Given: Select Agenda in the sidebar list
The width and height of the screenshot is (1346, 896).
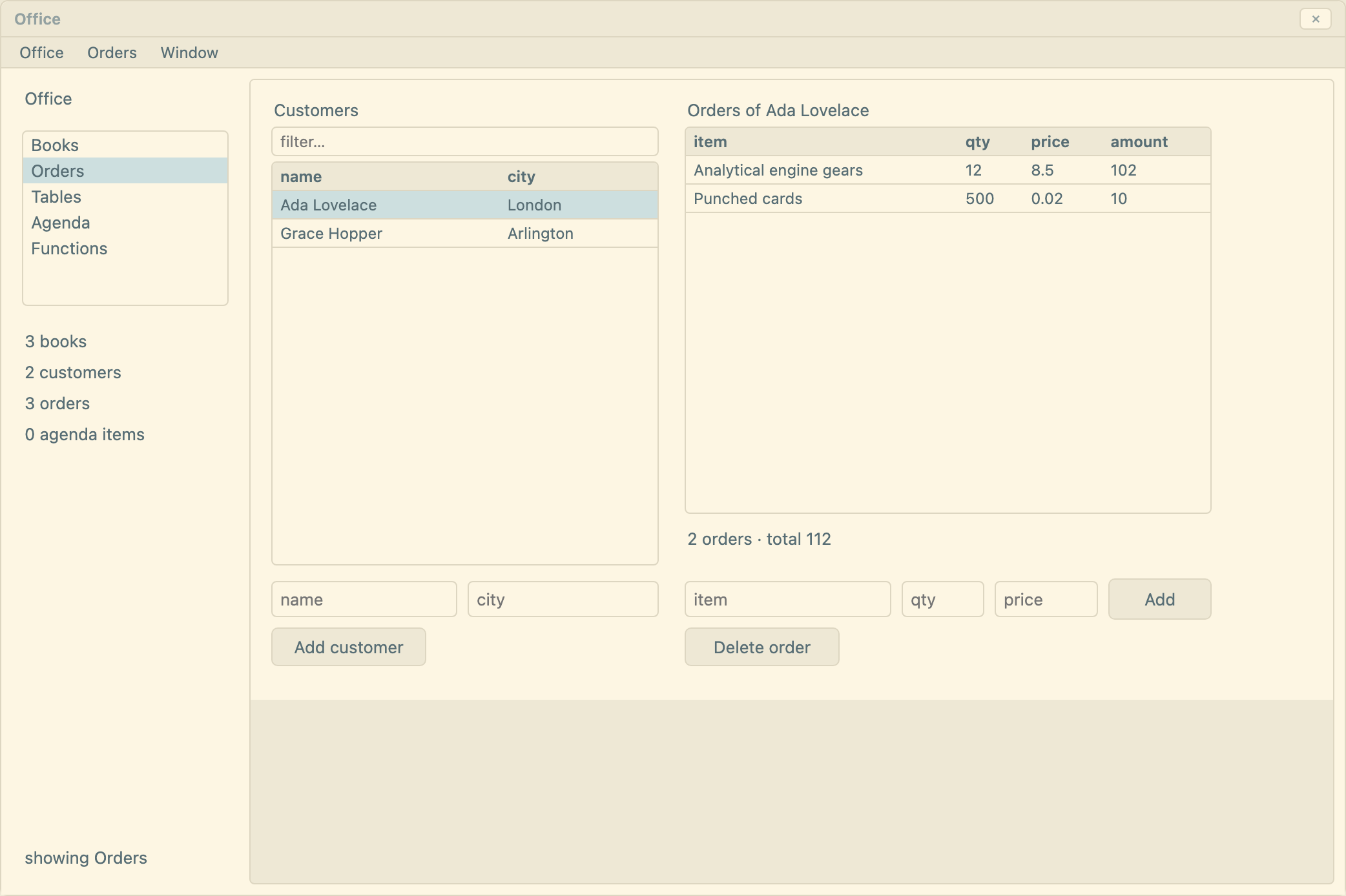Looking at the screenshot, I should pos(125,223).
